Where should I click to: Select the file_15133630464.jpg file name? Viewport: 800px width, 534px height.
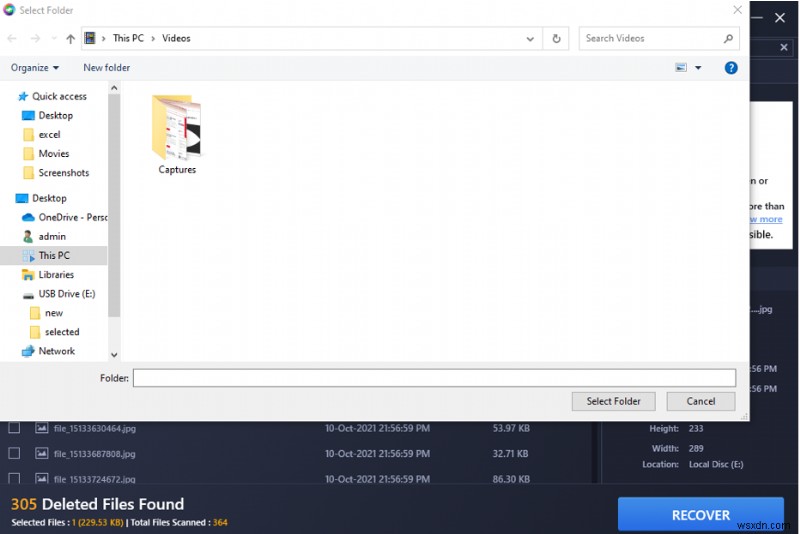click(x=95, y=428)
